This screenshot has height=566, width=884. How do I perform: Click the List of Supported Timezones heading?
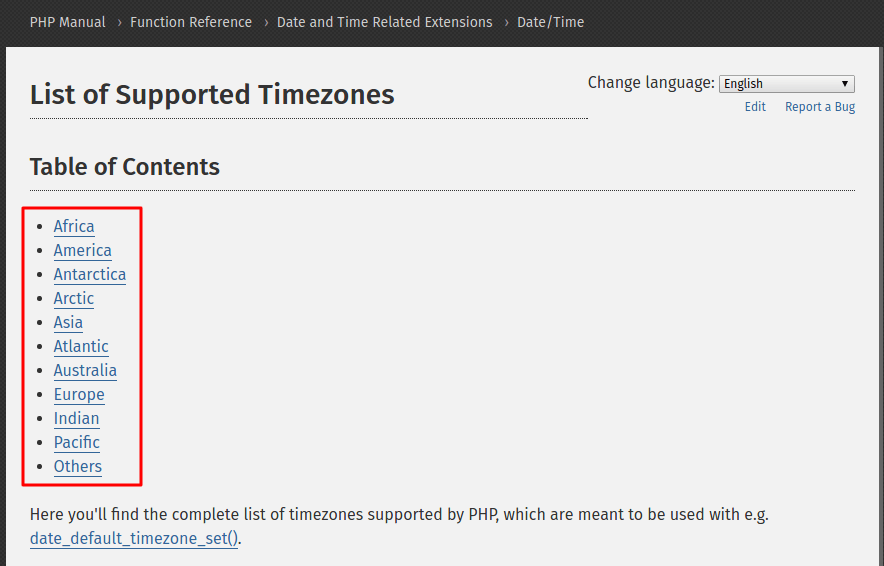212,95
